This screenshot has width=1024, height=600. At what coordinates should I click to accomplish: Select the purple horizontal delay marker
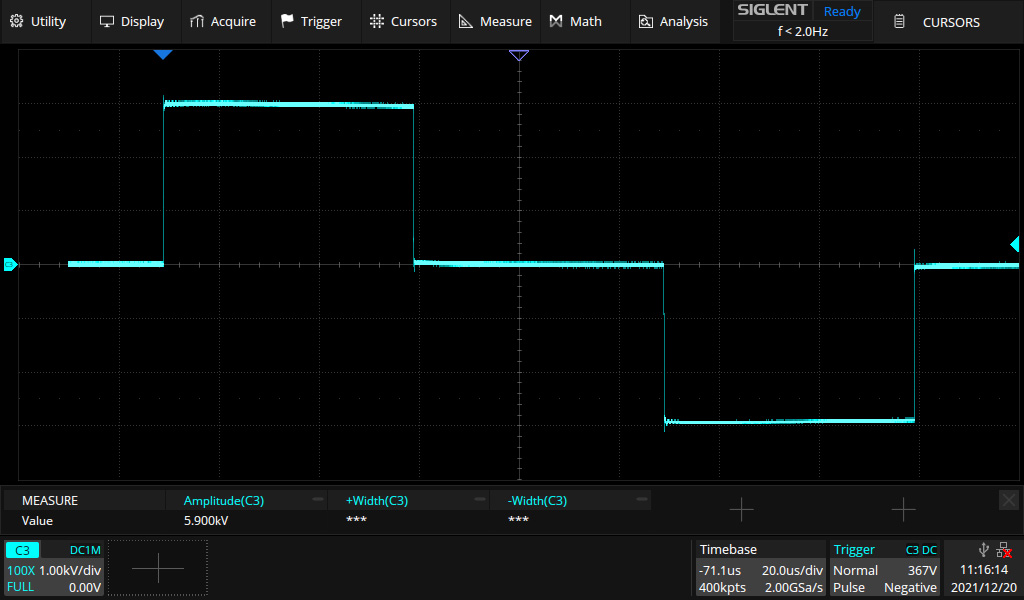[x=519, y=55]
